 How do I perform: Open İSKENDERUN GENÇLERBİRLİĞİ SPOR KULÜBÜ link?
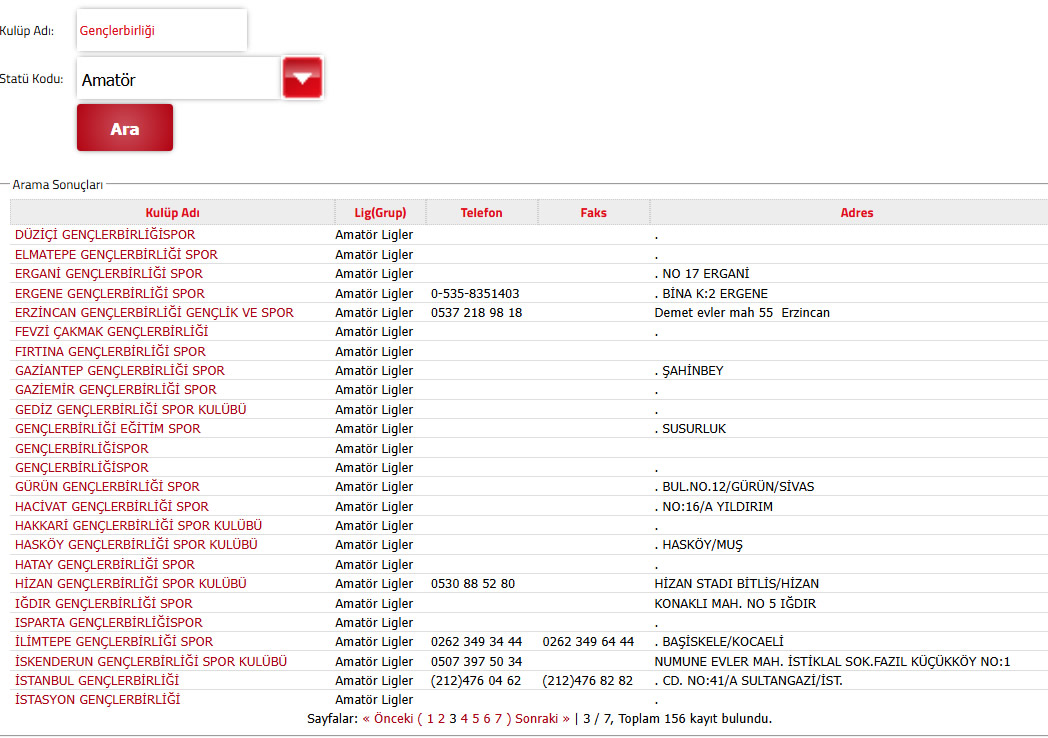pos(151,662)
